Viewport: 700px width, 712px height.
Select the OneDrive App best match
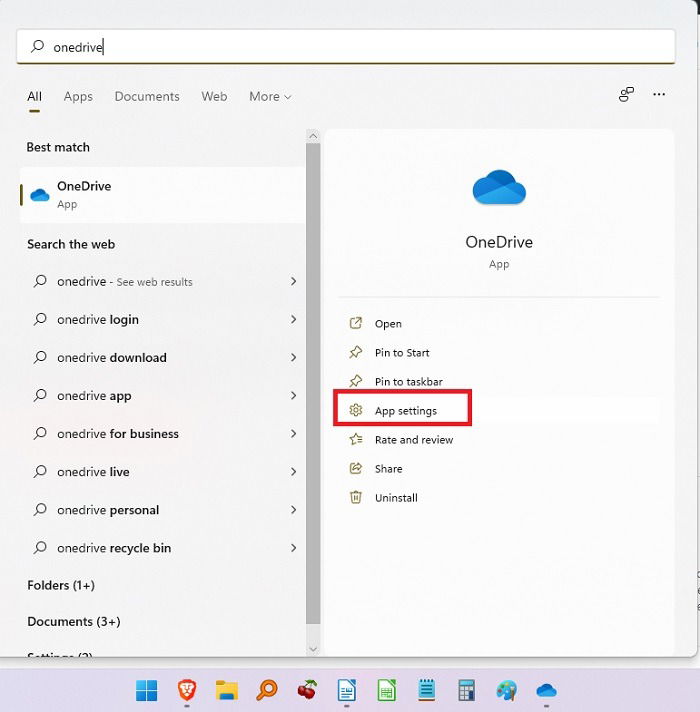pos(163,195)
